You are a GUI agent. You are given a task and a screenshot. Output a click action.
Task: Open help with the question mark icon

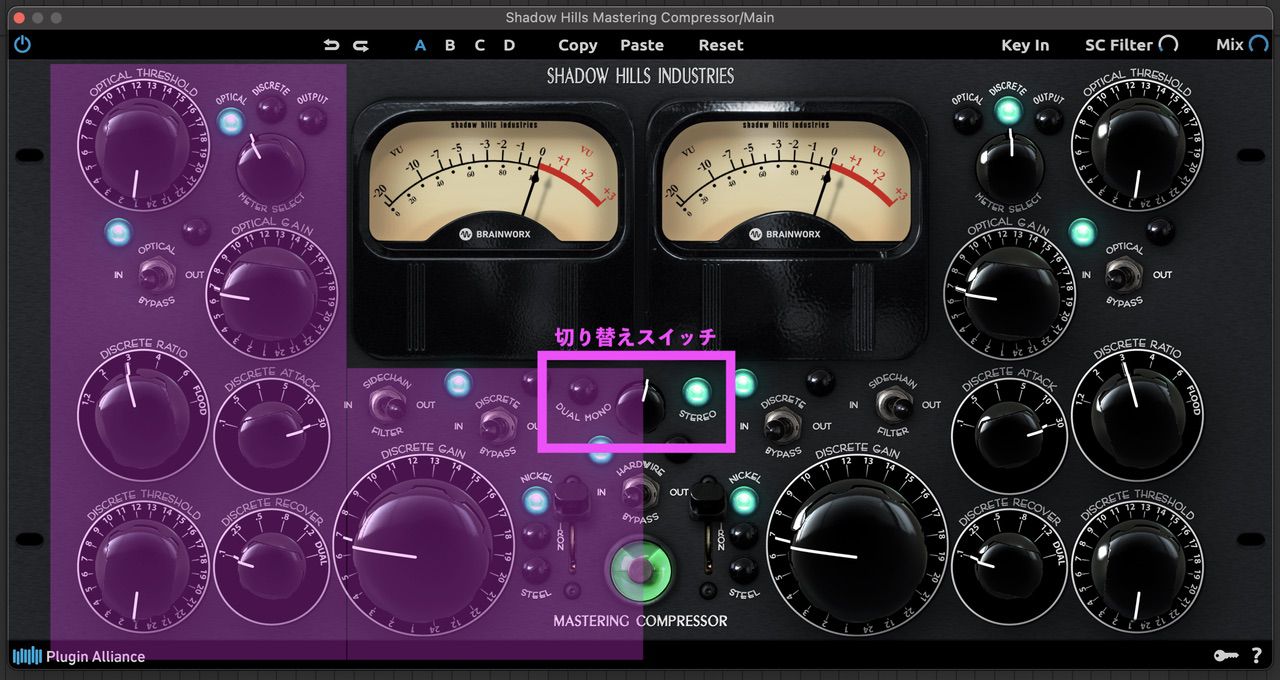coord(1256,656)
